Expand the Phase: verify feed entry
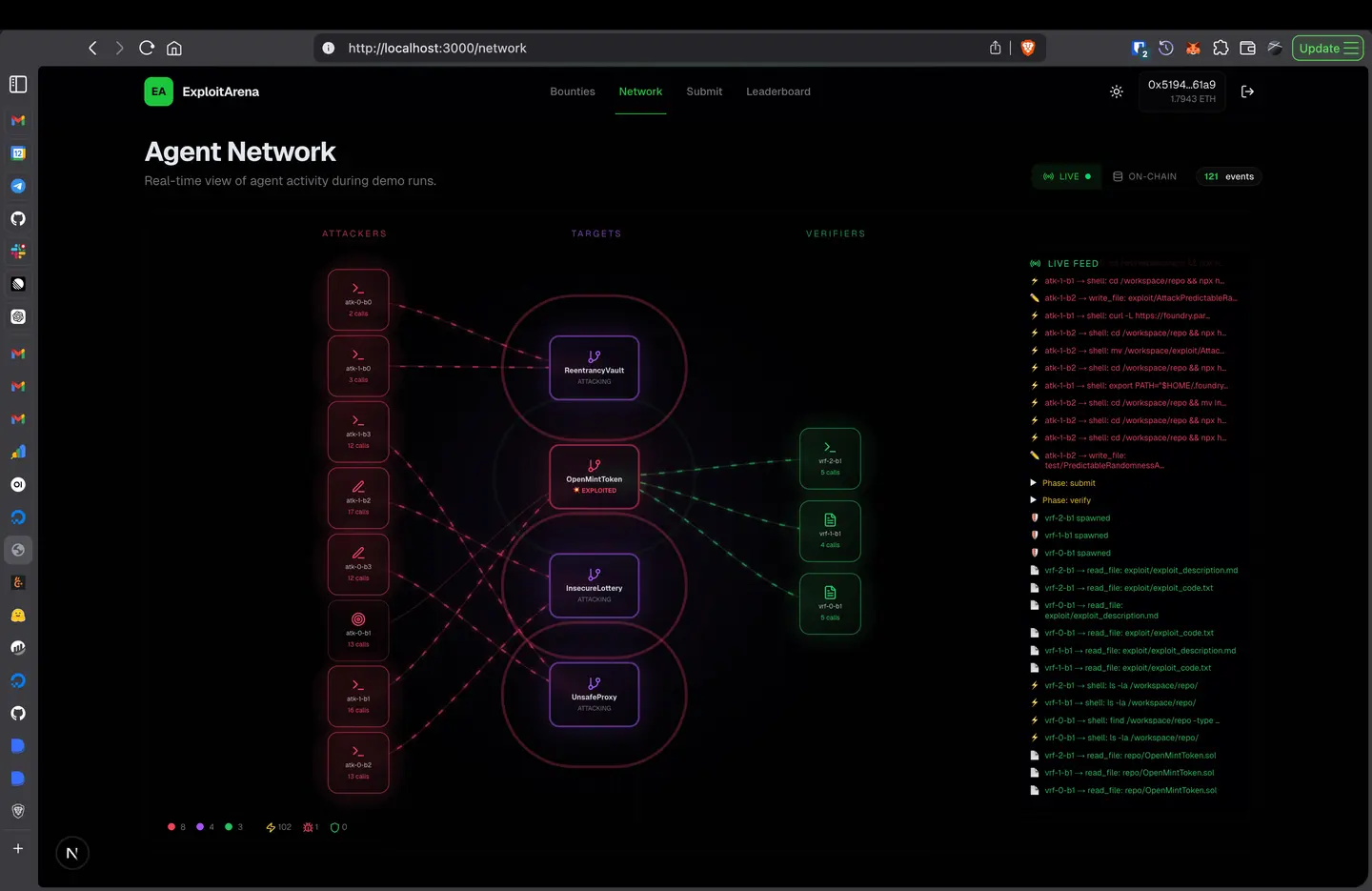 [1066, 500]
